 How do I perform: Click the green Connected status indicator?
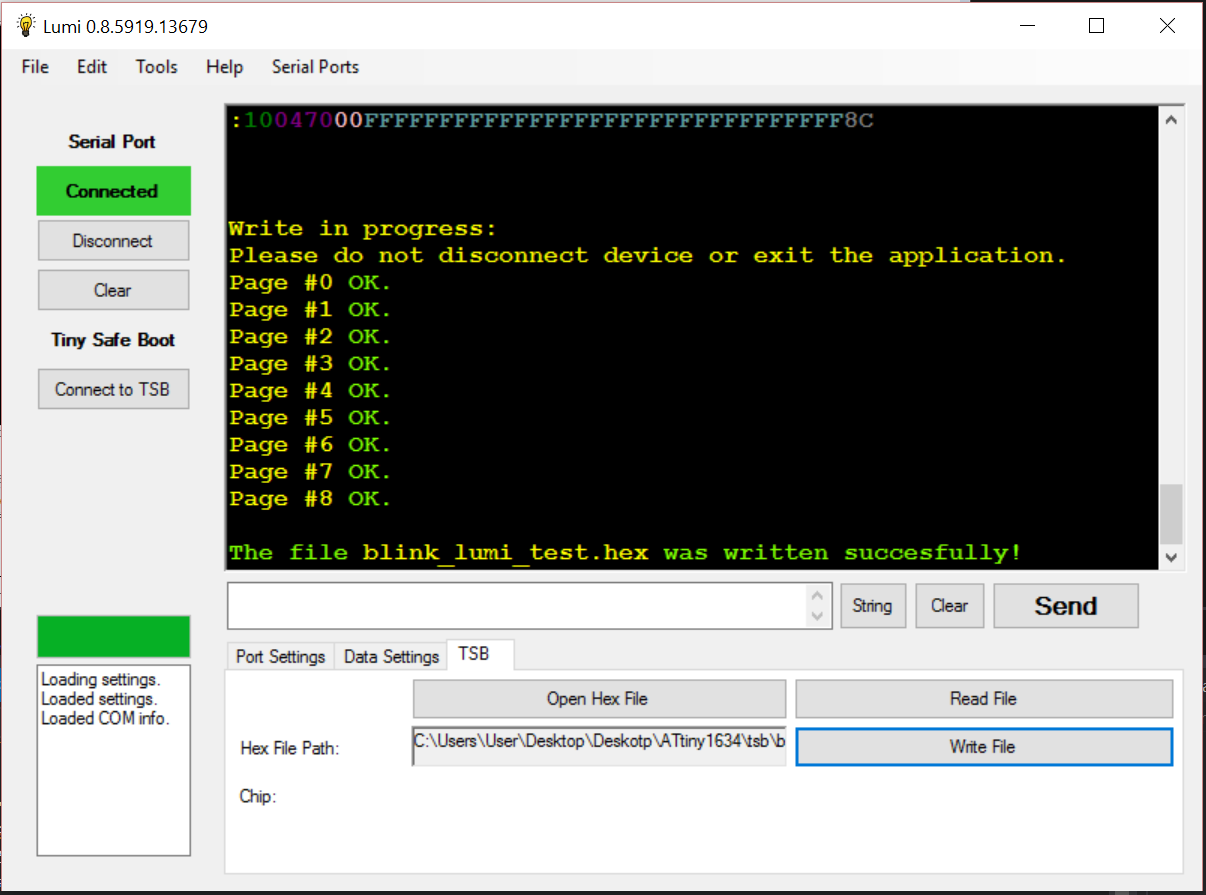pos(113,191)
